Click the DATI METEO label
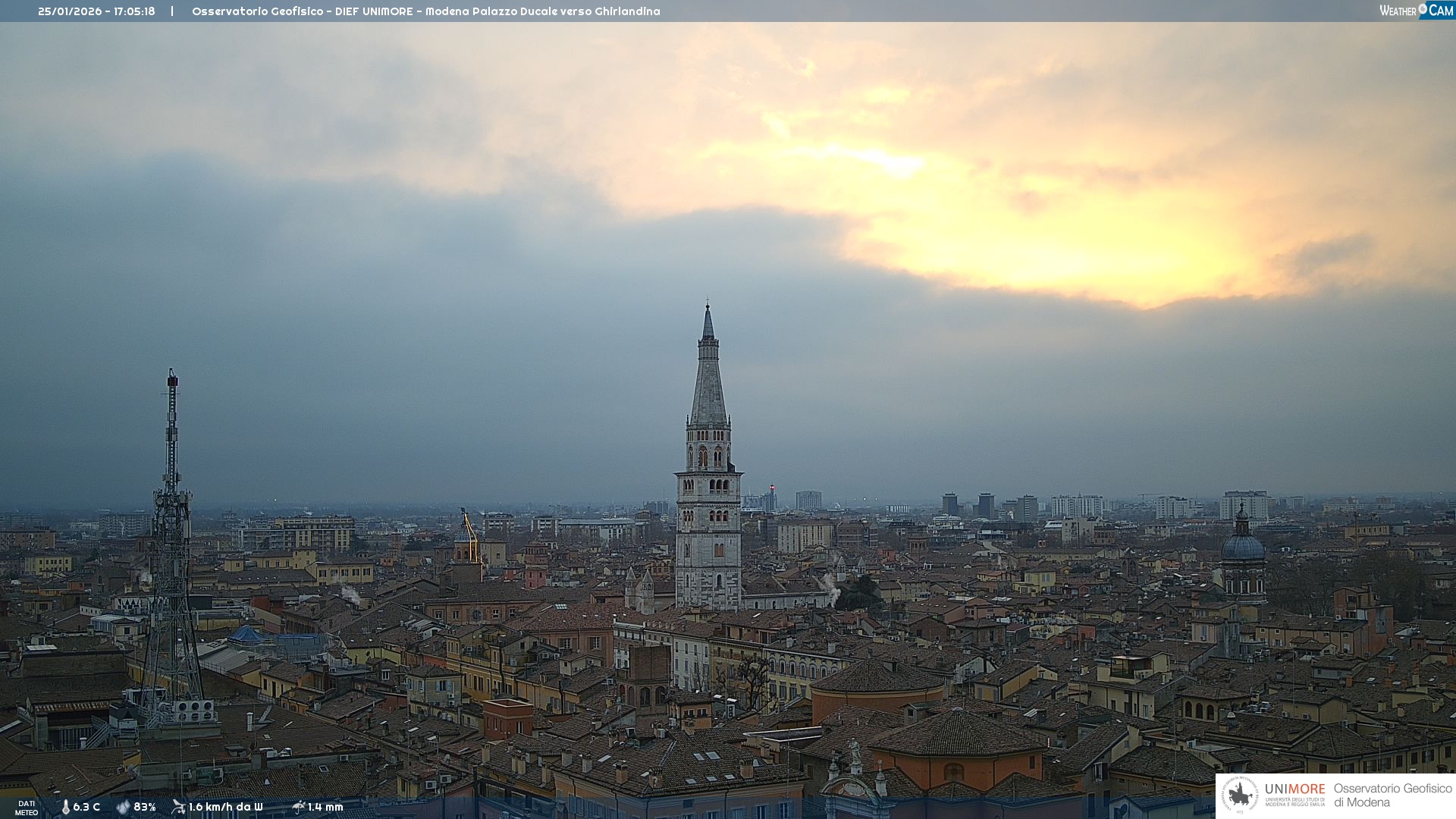Image resolution: width=1456 pixels, height=819 pixels. [x=27, y=808]
